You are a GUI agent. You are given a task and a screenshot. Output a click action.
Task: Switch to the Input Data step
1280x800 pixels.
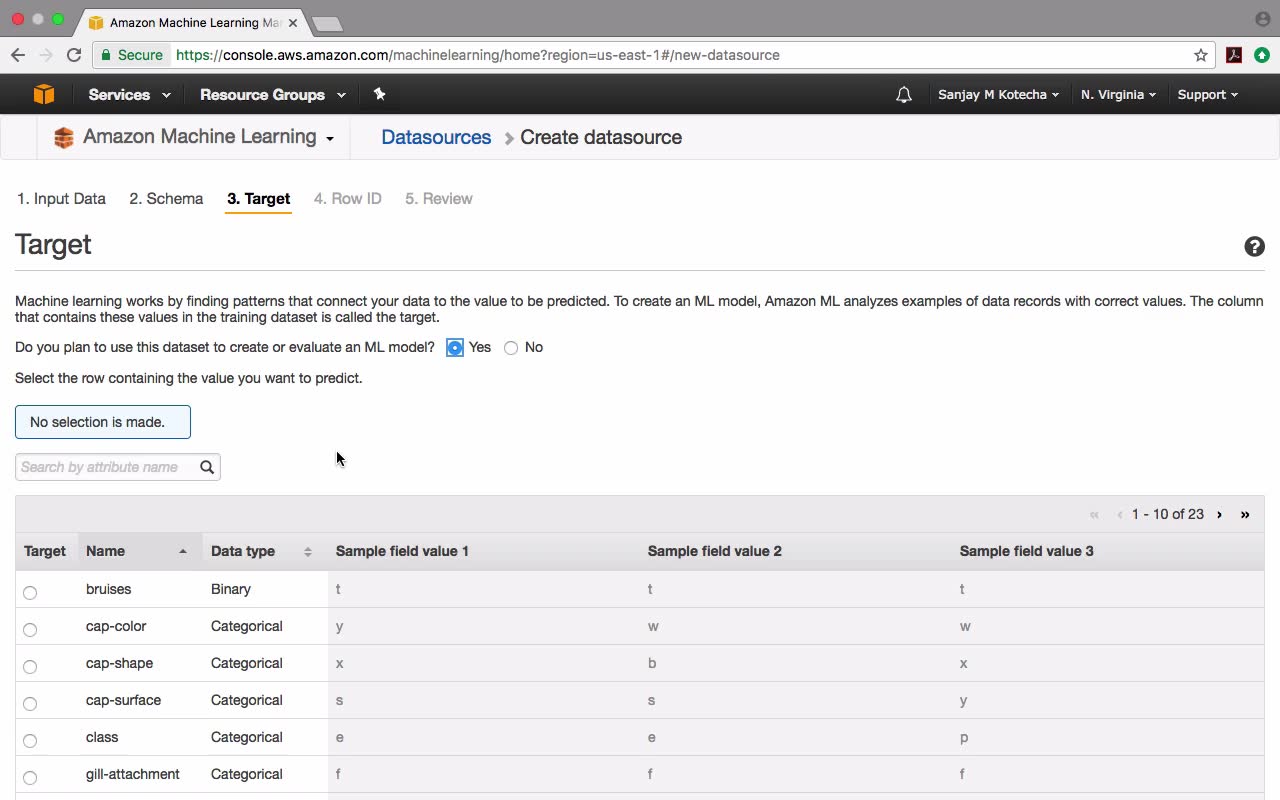61,199
